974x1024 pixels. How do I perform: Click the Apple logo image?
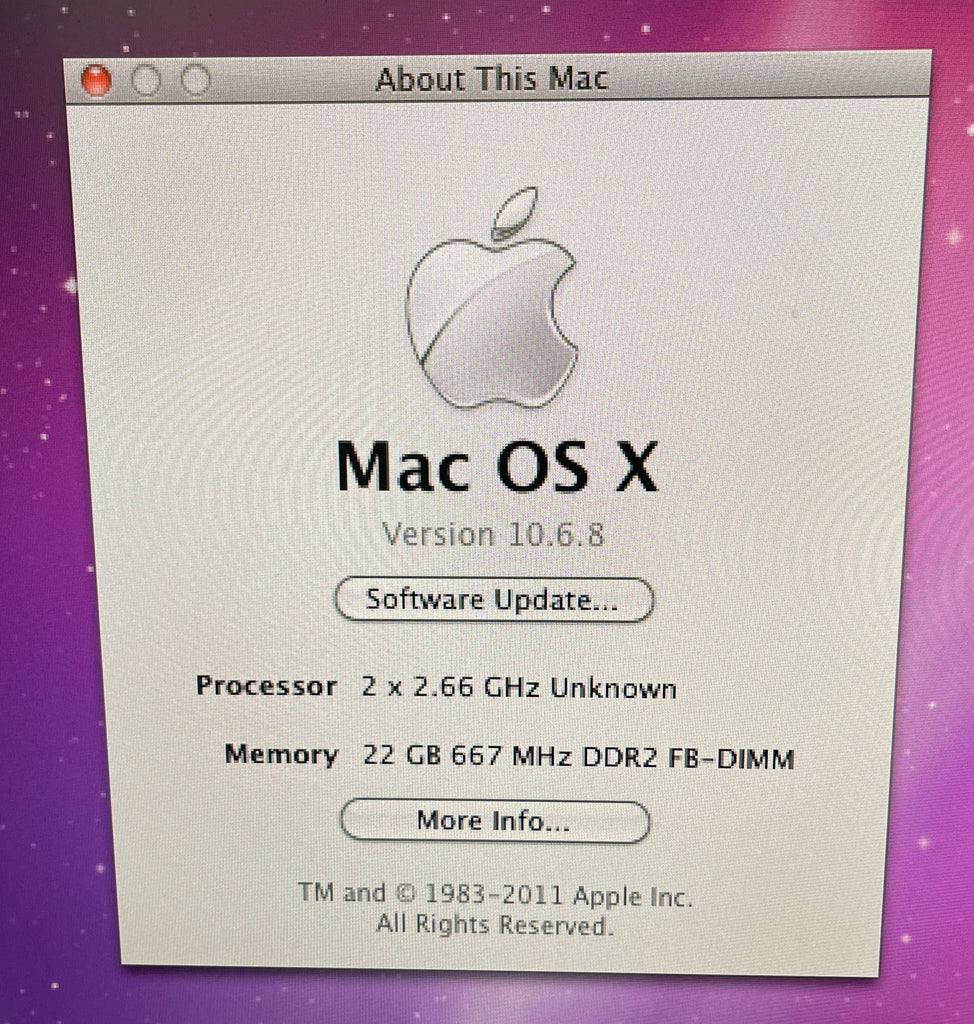(x=492, y=298)
